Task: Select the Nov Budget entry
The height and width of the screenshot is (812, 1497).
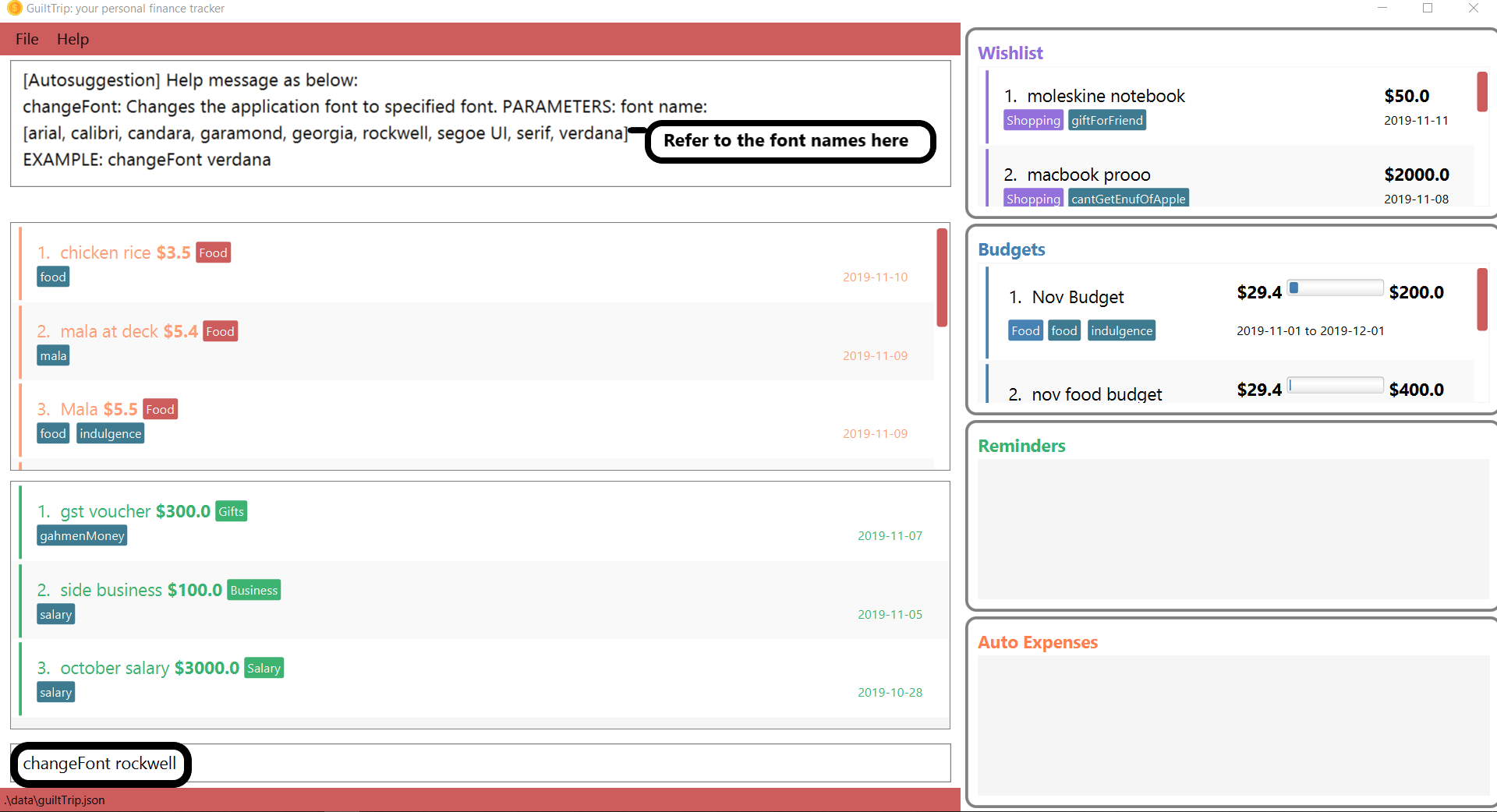Action: tap(1230, 312)
